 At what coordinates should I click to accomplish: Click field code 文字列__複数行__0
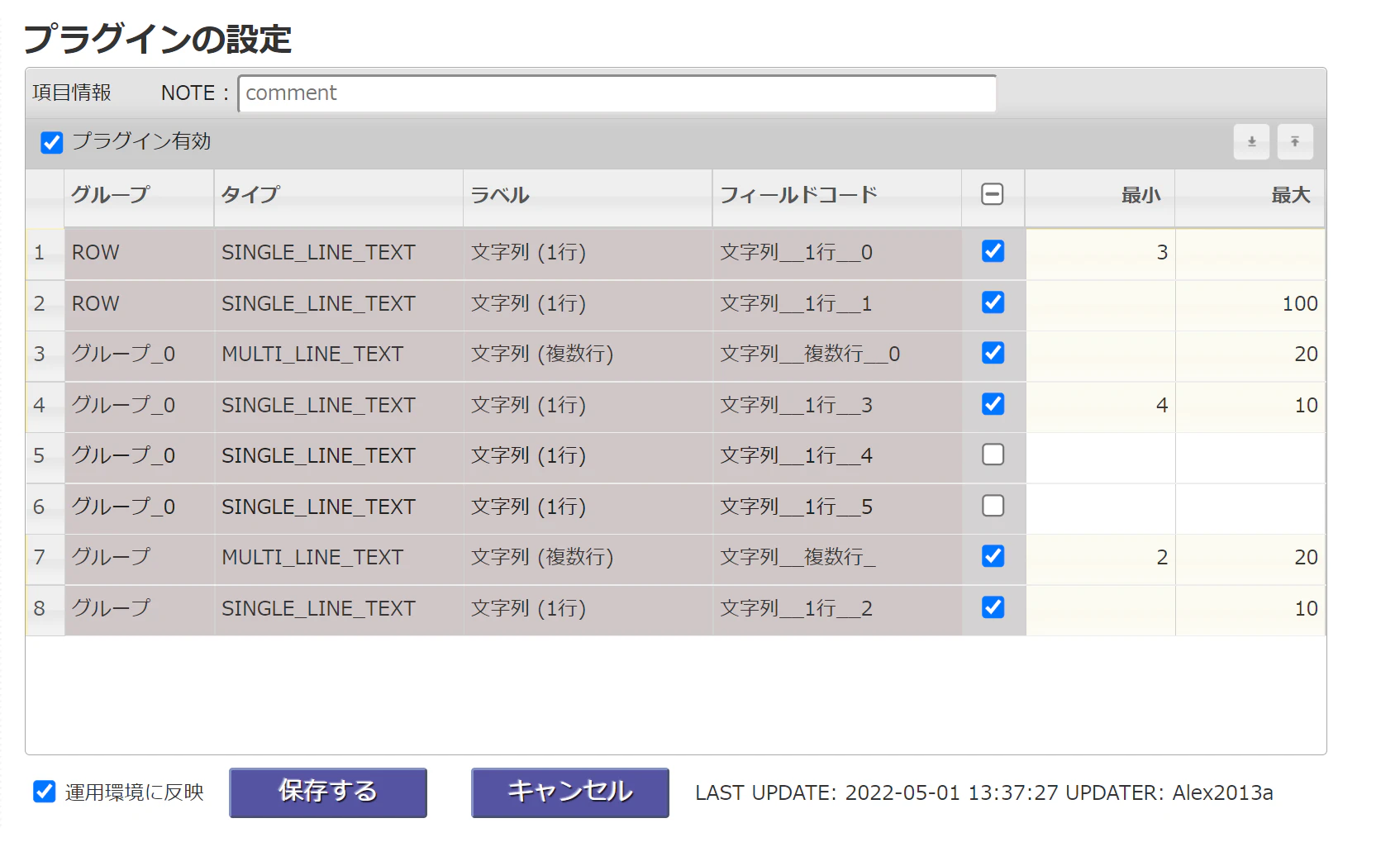(x=810, y=355)
